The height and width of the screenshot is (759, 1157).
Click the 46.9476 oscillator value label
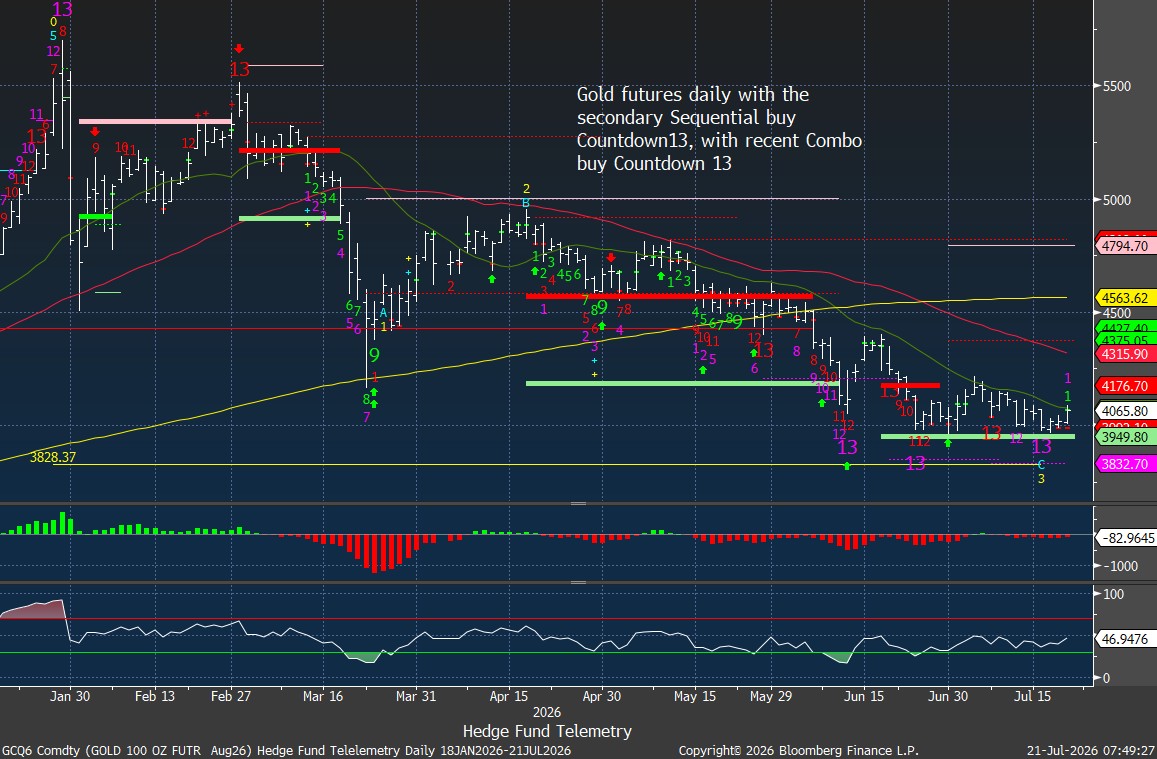pyautogui.click(x=1127, y=640)
